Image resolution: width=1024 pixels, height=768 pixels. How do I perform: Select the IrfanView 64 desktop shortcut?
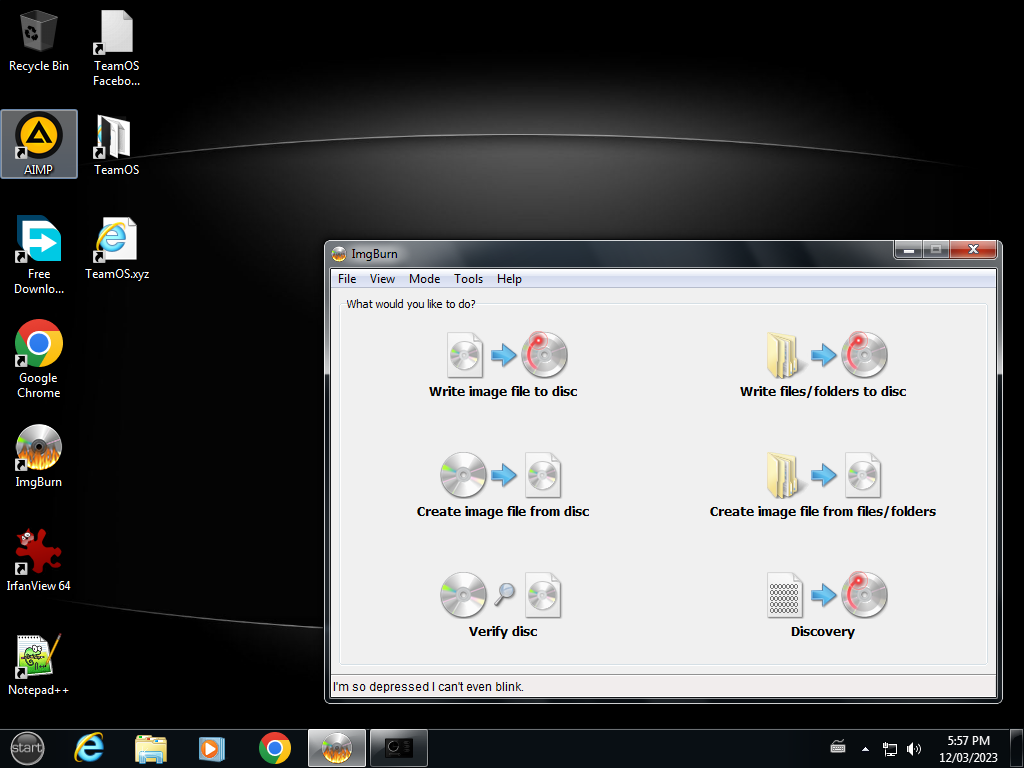point(39,560)
